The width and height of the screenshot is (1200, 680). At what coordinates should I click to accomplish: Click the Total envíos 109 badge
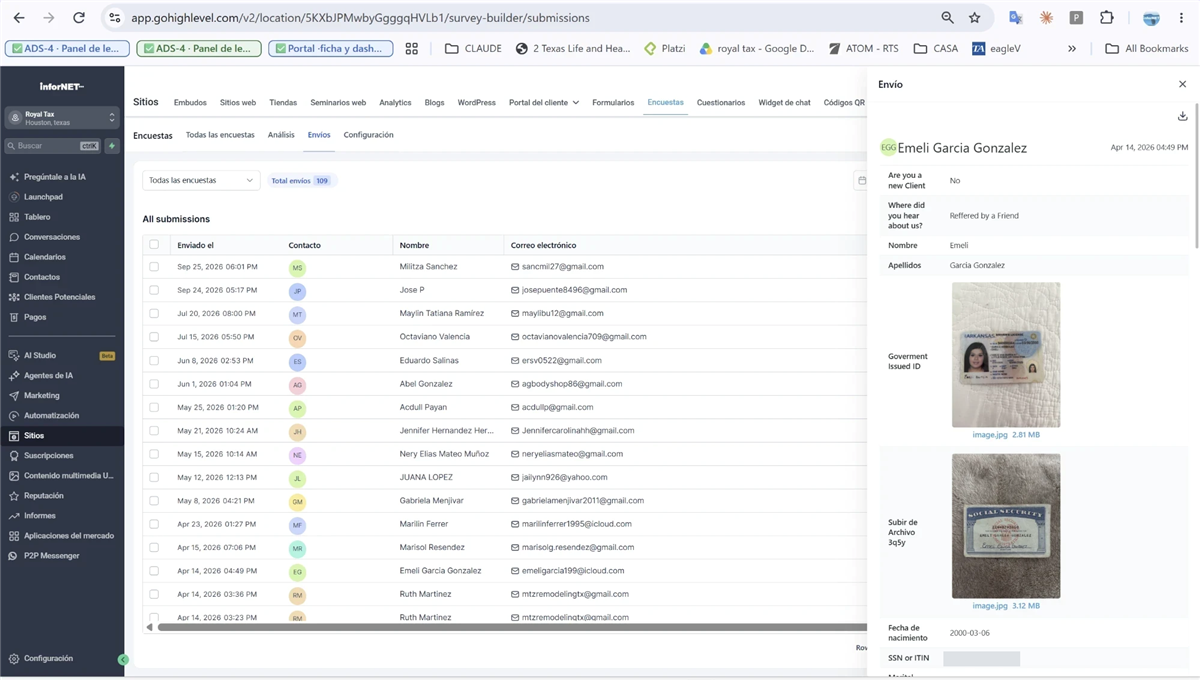point(302,180)
